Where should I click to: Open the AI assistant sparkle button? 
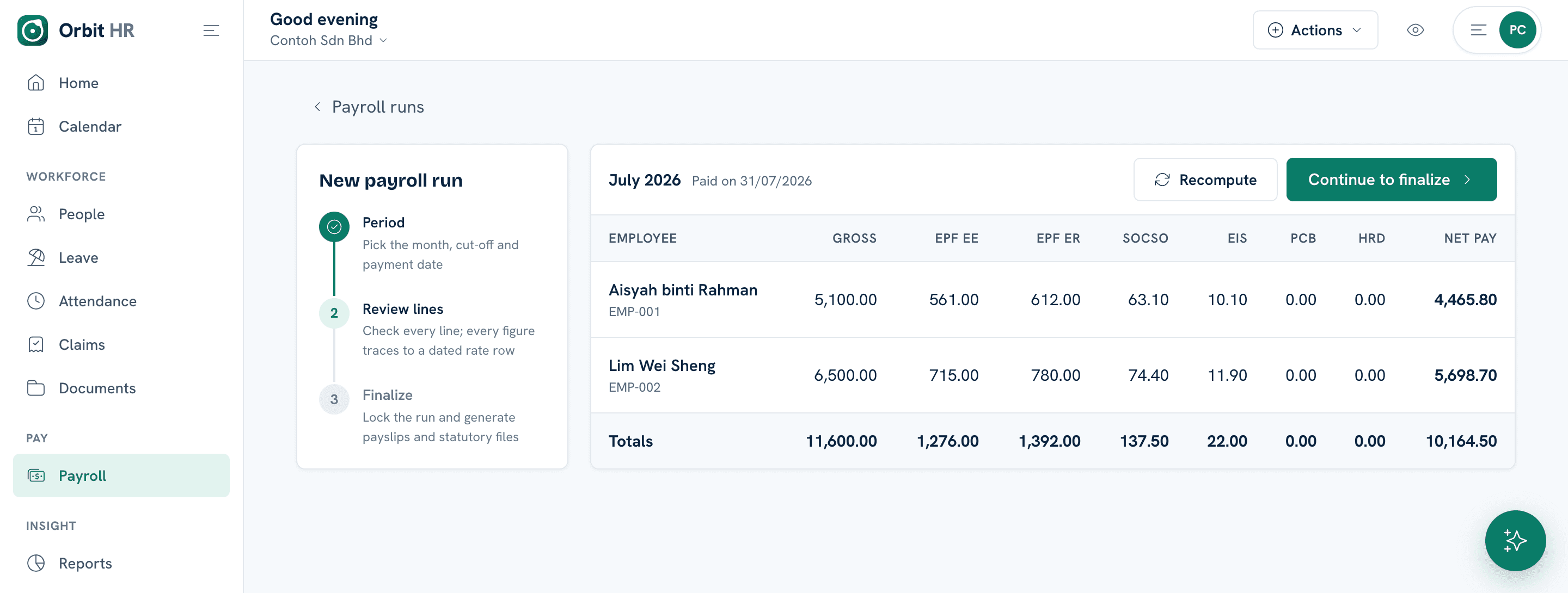(1515, 540)
